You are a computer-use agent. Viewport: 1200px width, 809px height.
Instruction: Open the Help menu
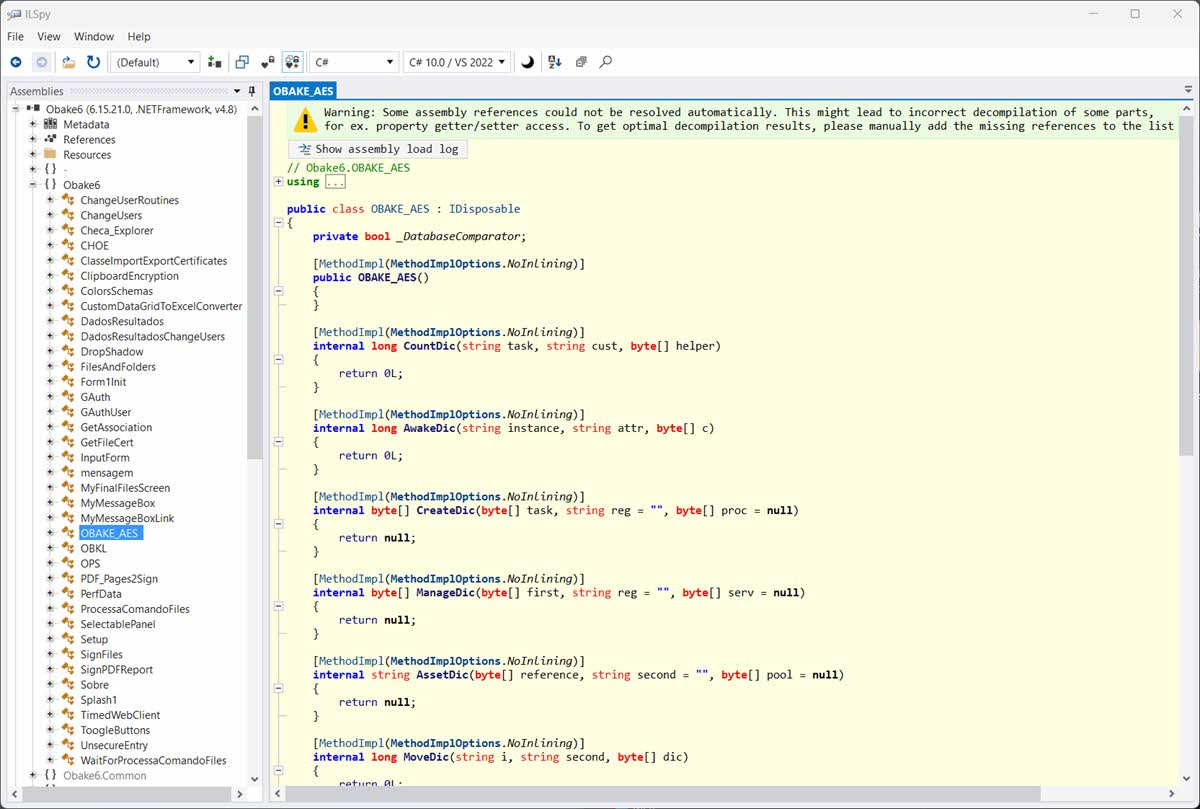tap(139, 37)
